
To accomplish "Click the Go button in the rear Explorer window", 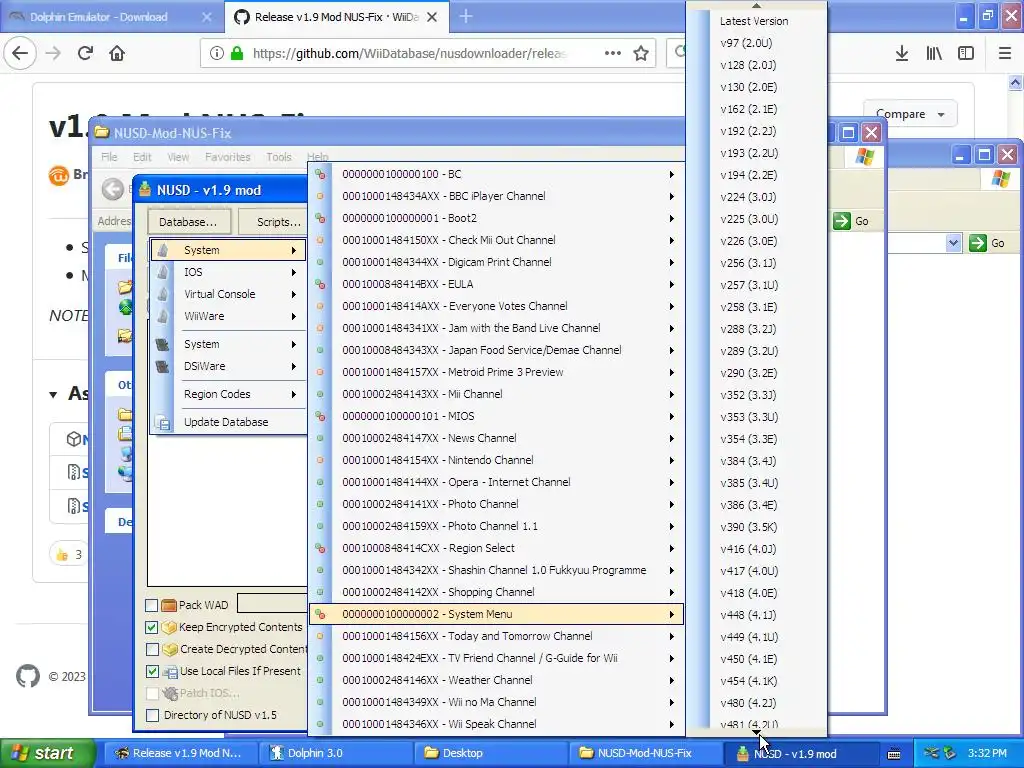I will (x=987, y=244).
